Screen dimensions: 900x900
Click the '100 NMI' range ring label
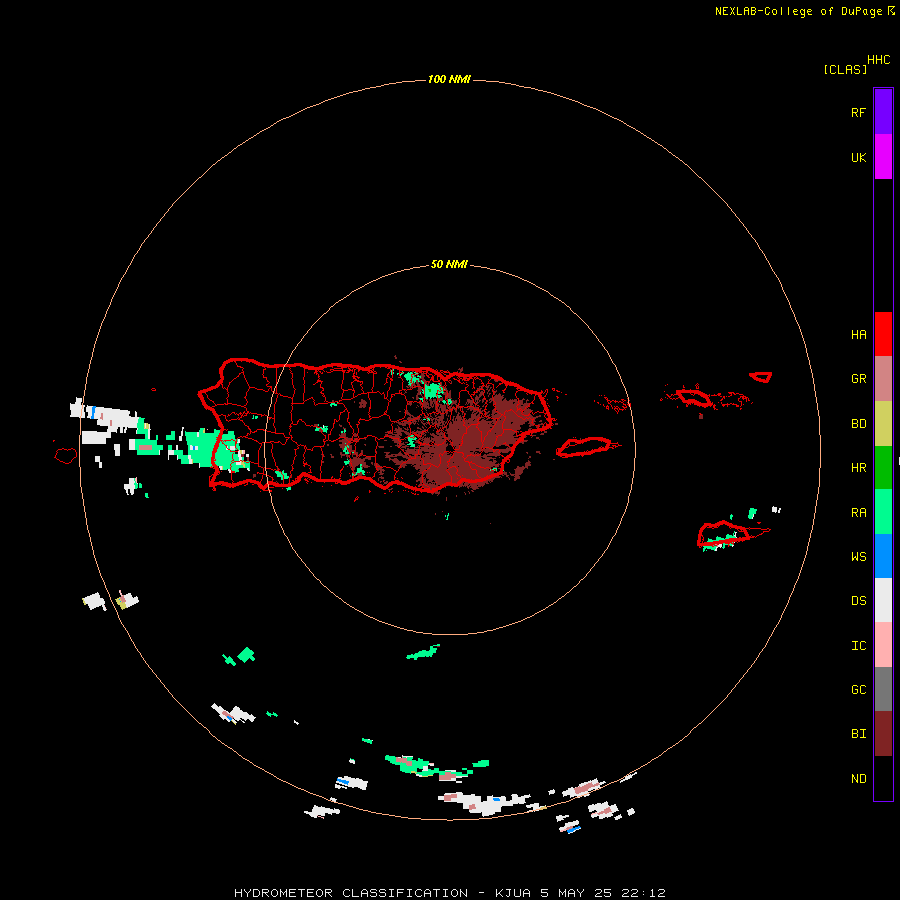pos(449,79)
